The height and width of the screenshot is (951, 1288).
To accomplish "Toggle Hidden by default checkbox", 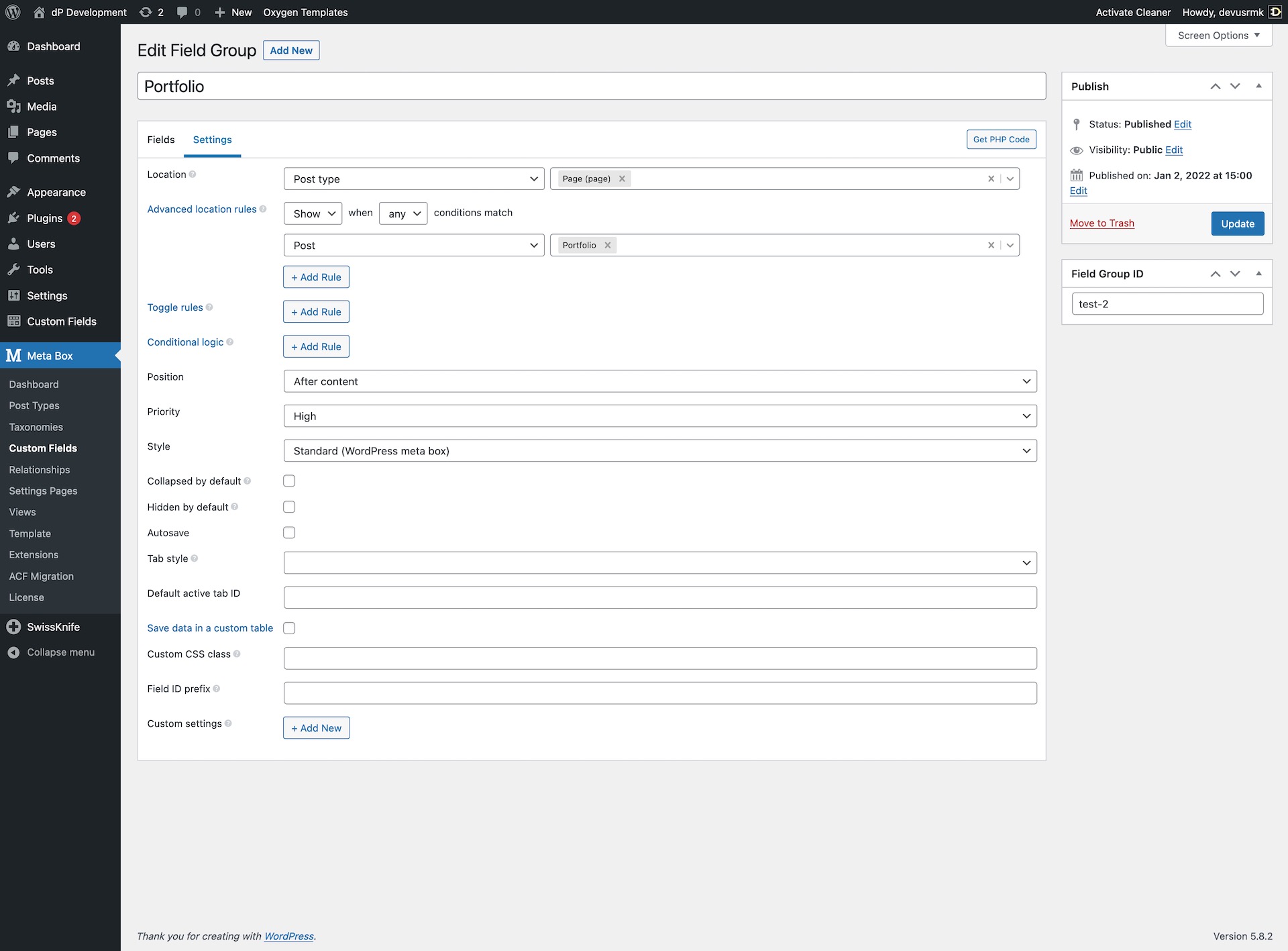I will pos(289,507).
